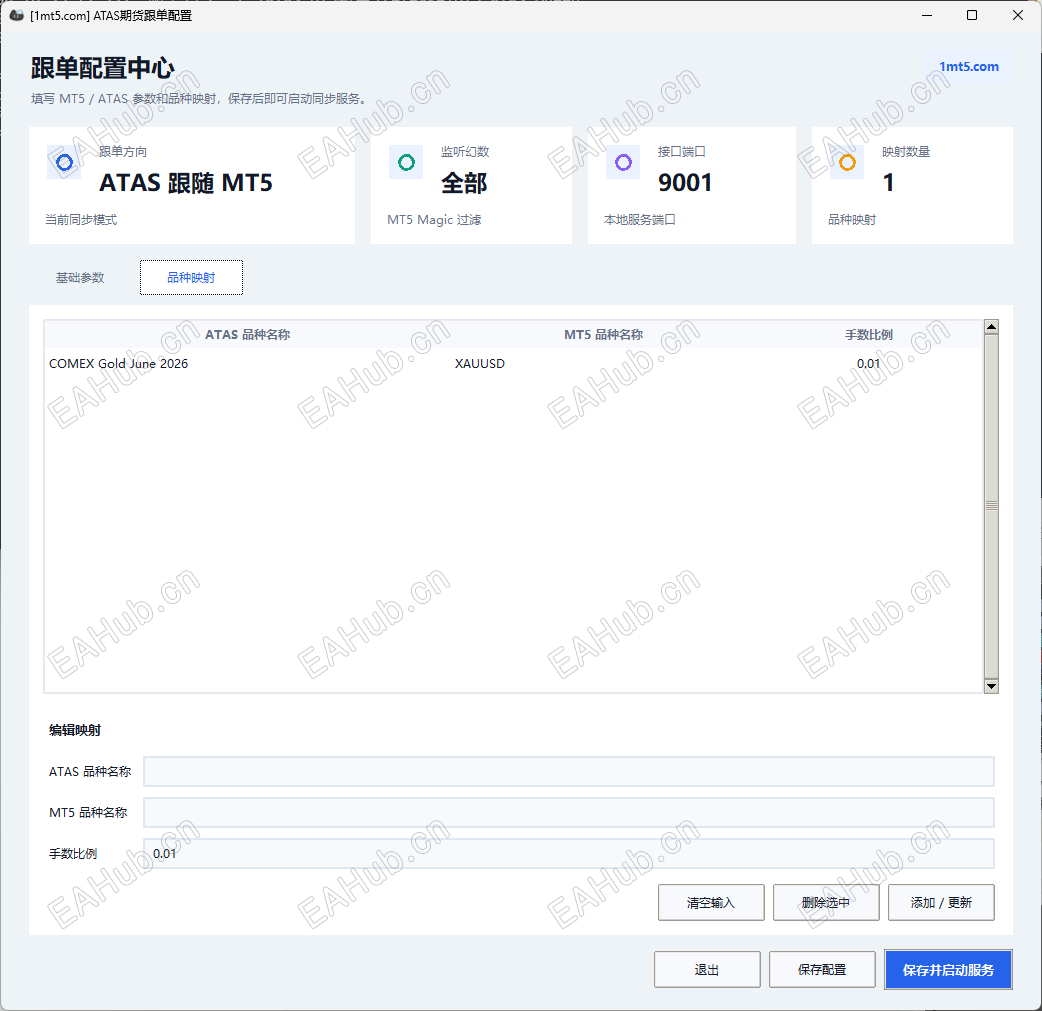Click the 当前同步模式 caption

[81, 219]
